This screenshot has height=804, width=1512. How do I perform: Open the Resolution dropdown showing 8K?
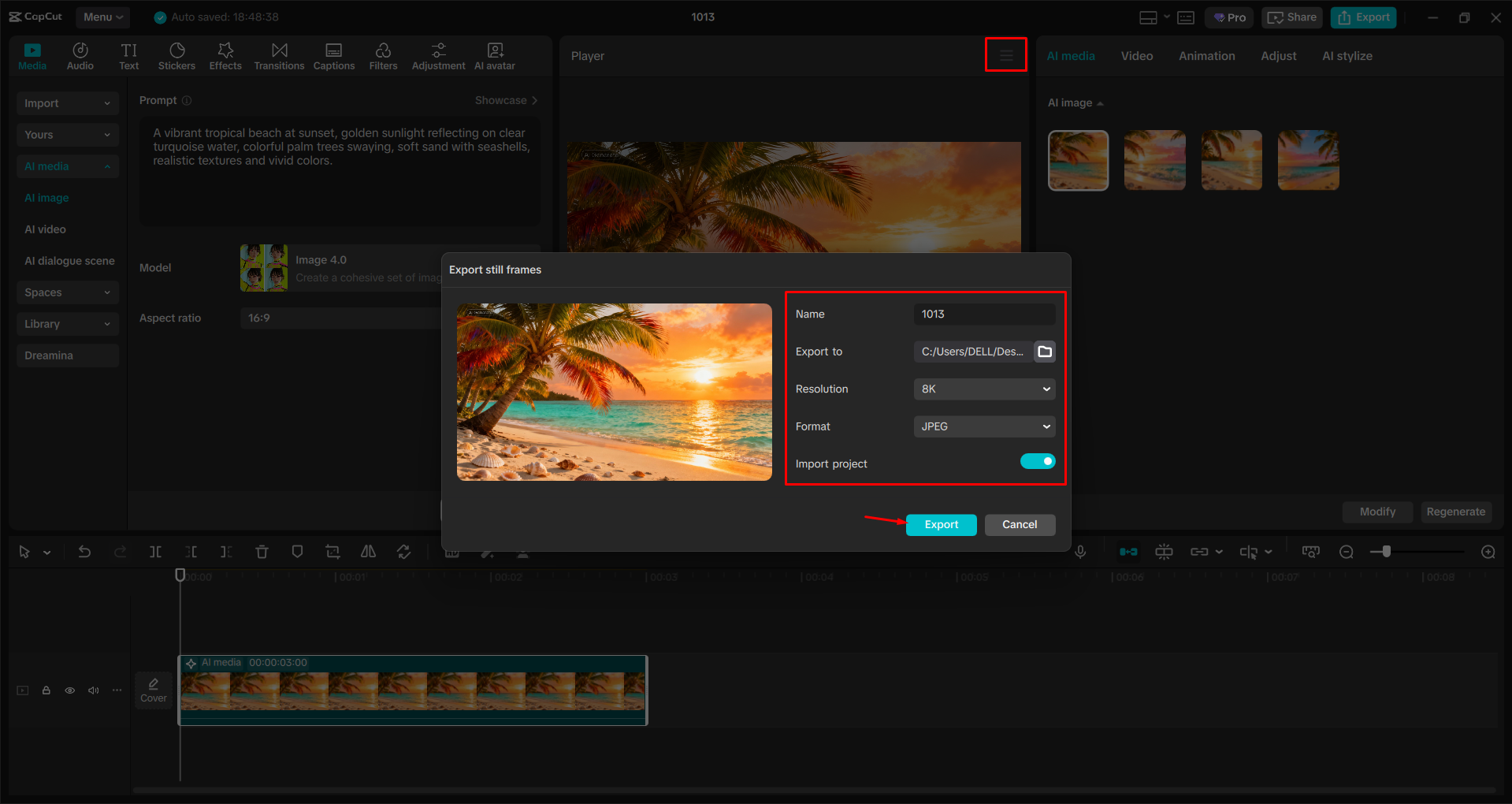[983, 389]
